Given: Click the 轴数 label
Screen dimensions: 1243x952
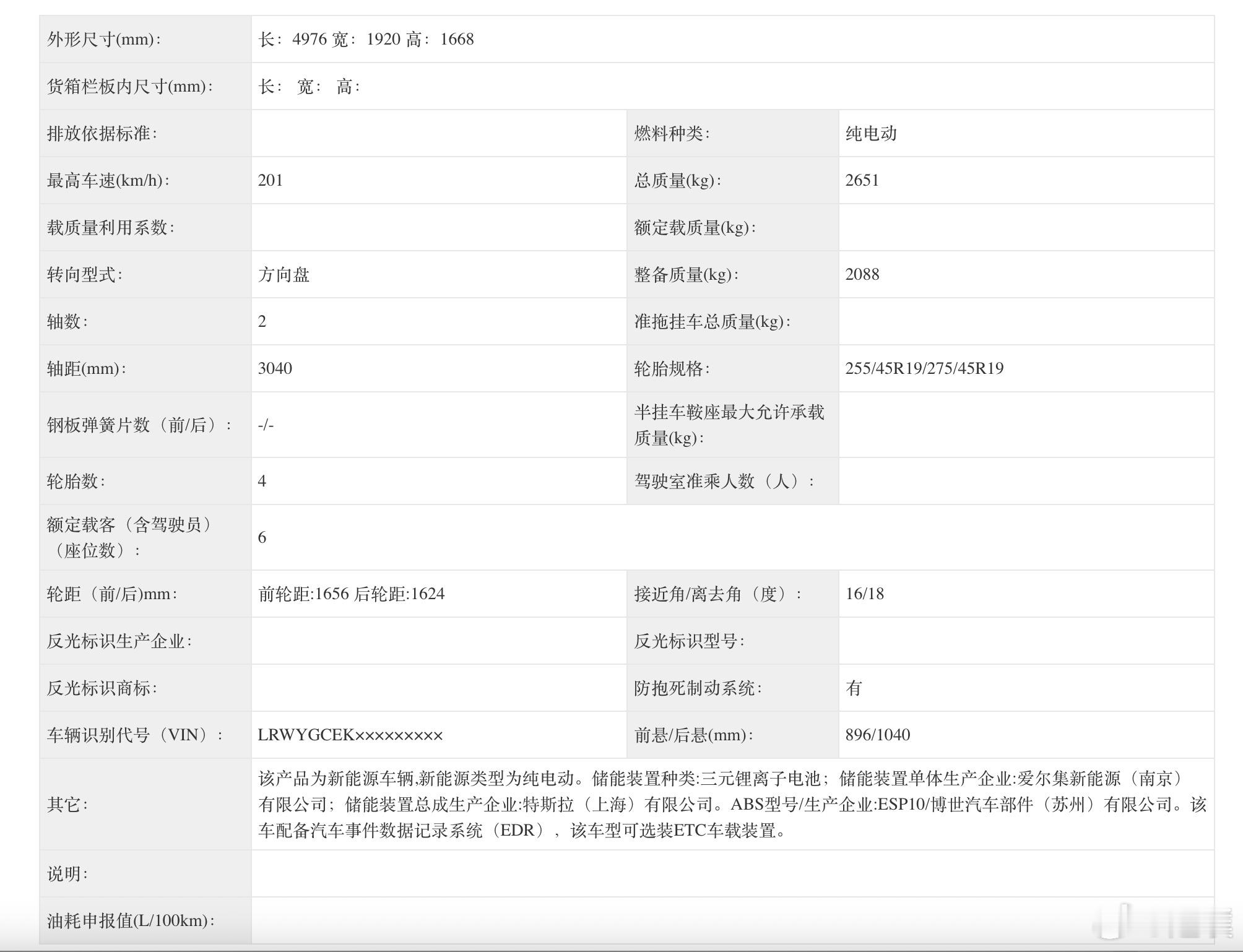Looking at the screenshot, I should pyautogui.click(x=67, y=322).
